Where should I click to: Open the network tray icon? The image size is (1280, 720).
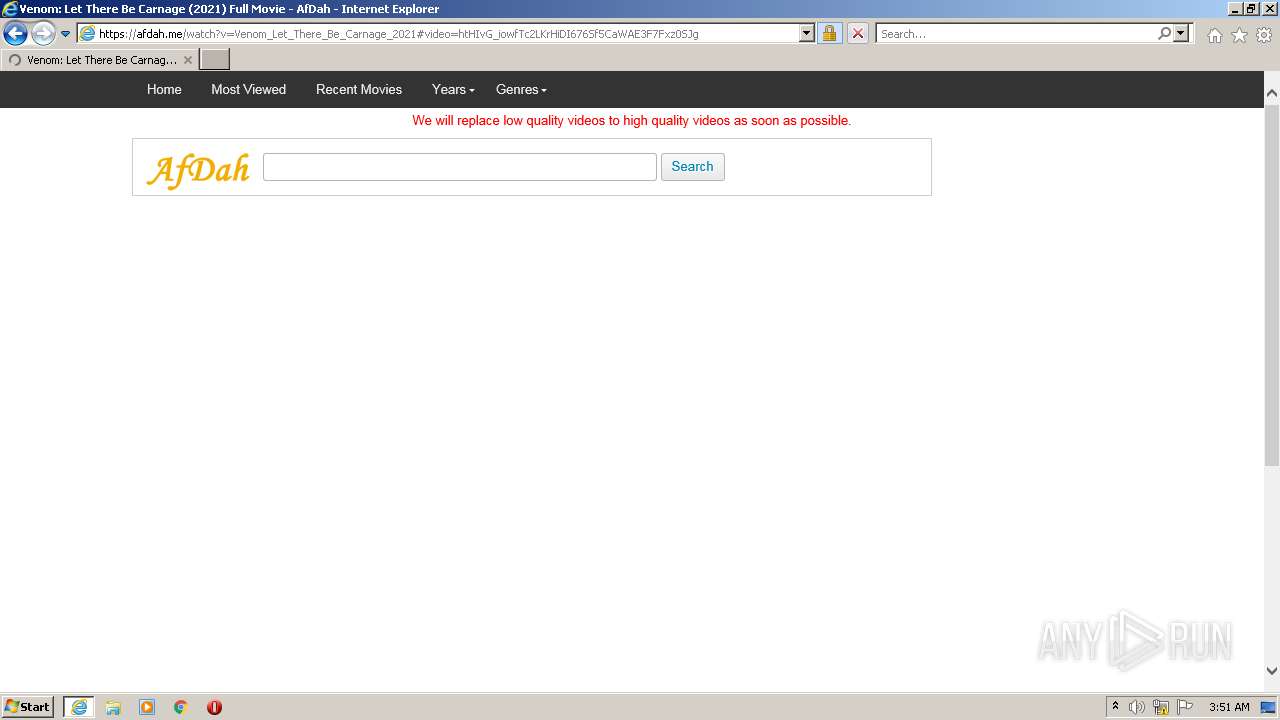[1161, 707]
